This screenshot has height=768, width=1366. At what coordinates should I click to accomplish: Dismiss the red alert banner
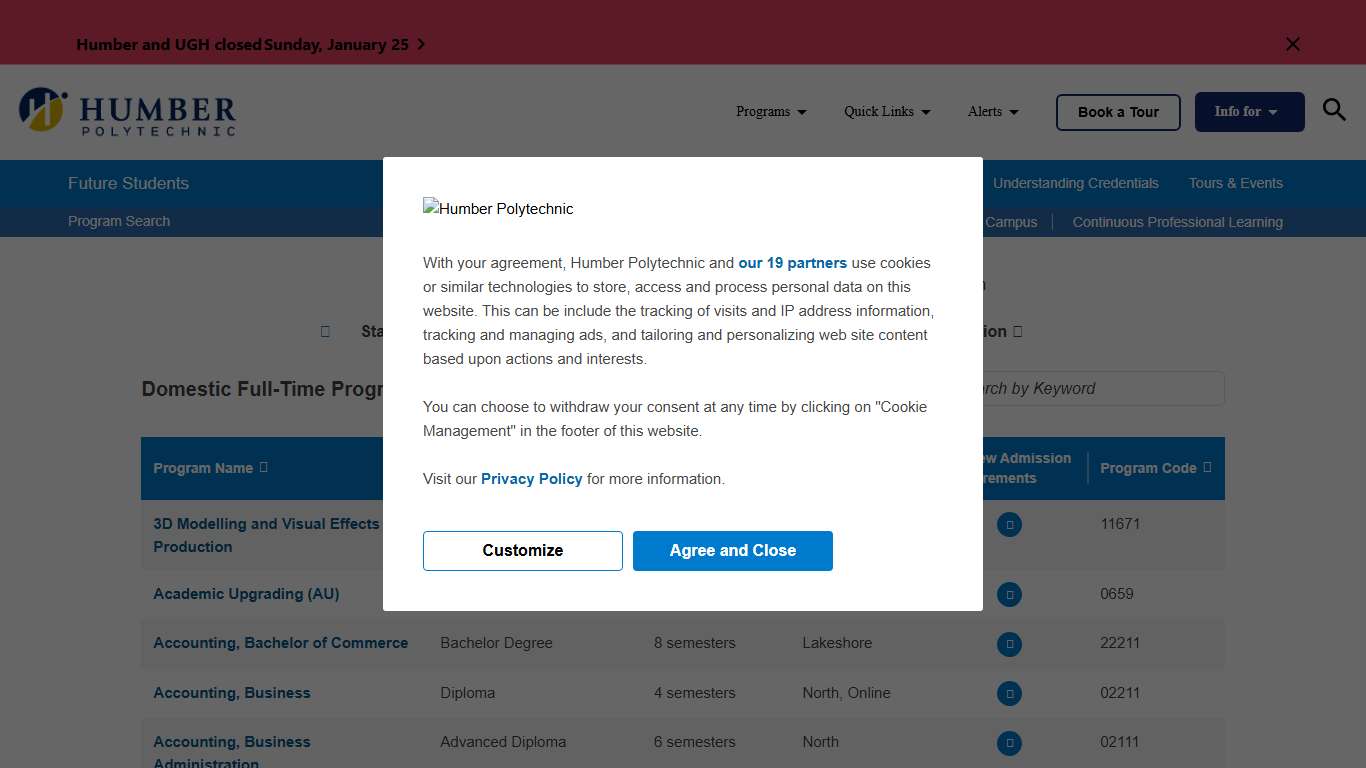[1293, 44]
